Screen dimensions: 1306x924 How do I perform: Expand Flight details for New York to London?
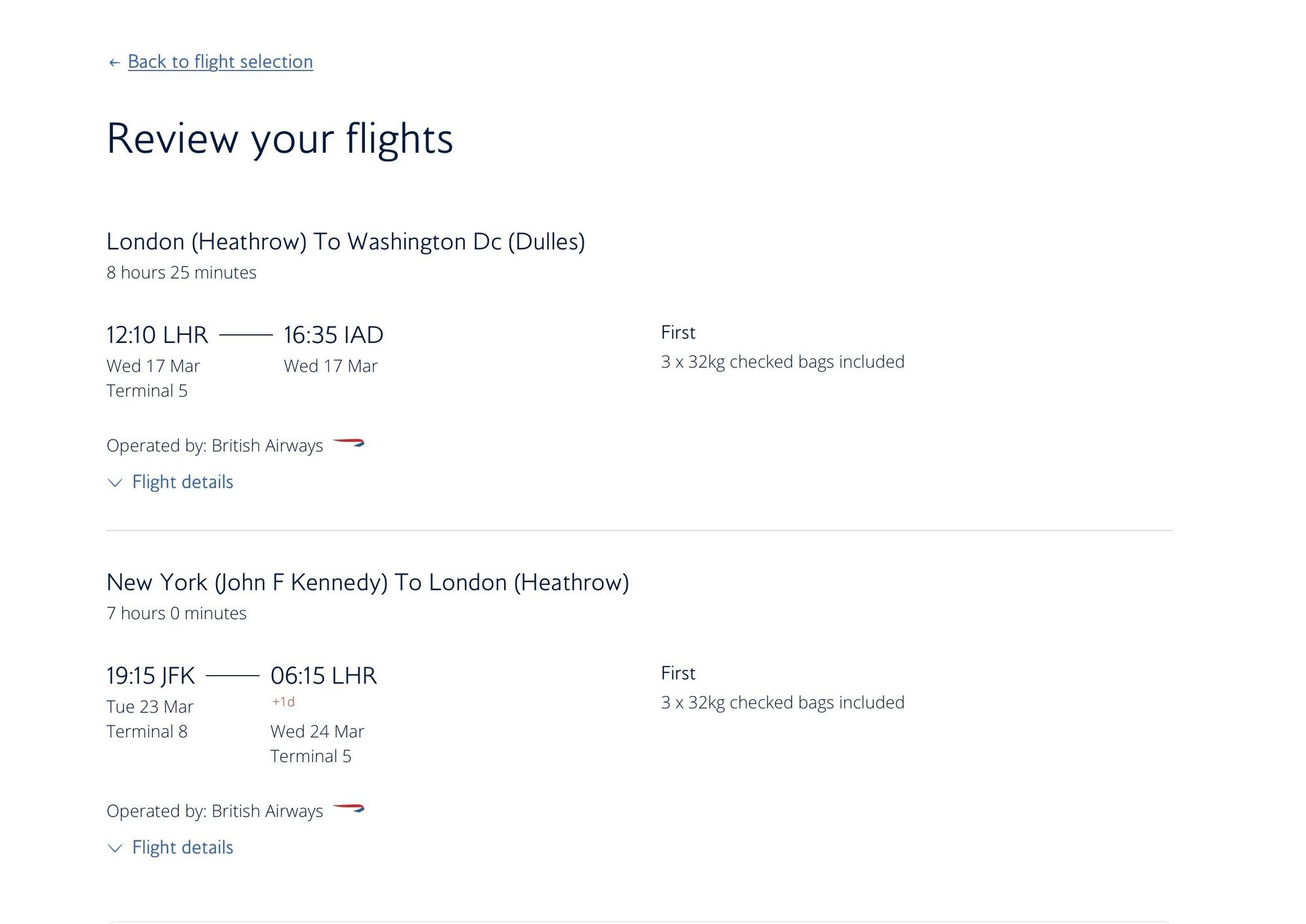click(x=182, y=848)
